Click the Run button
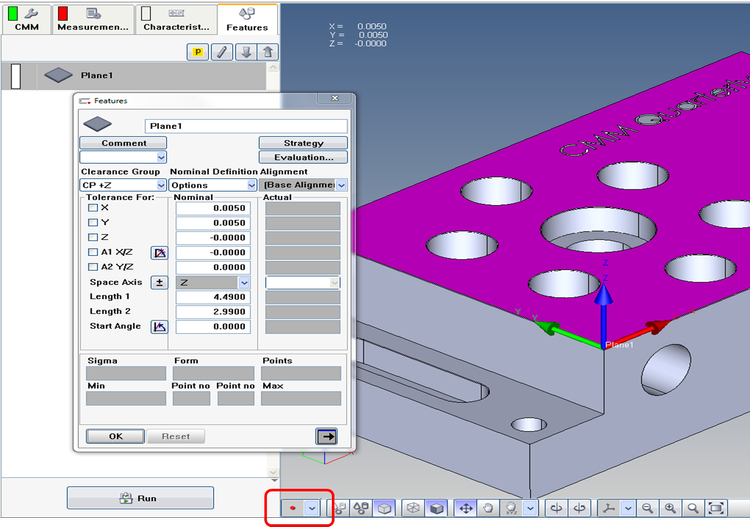Image resolution: width=750 pixels, height=527 pixels. coord(140,498)
